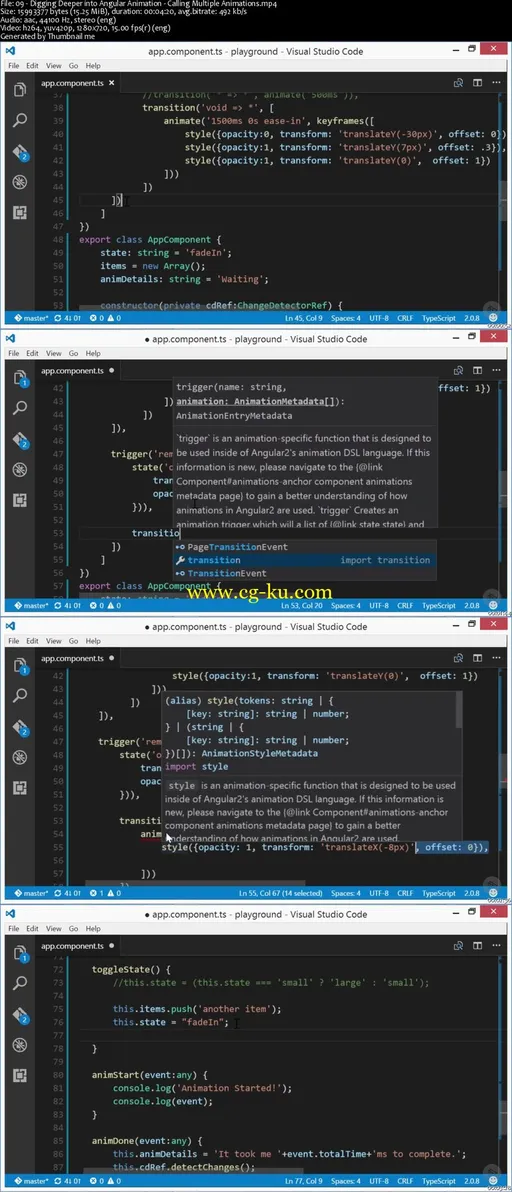The height and width of the screenshot is (1192, 512).
Task: Open Extensions view in the Ln 77 window
Action: click(20, 1076)
